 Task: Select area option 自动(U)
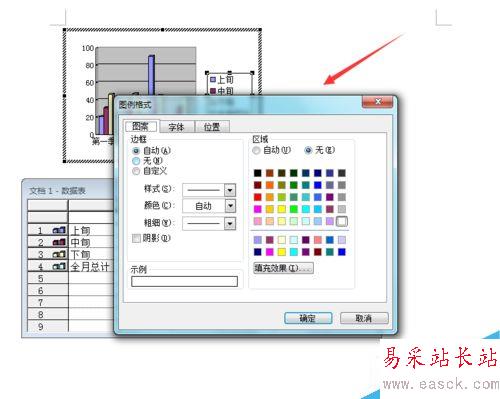pos(272,150)
